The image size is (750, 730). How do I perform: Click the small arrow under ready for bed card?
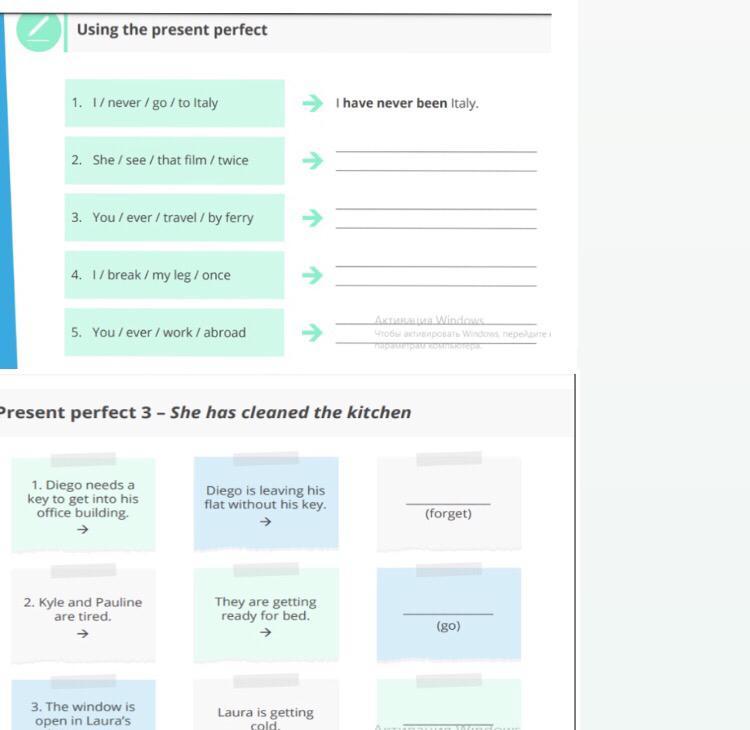click(x=265, y=632)
